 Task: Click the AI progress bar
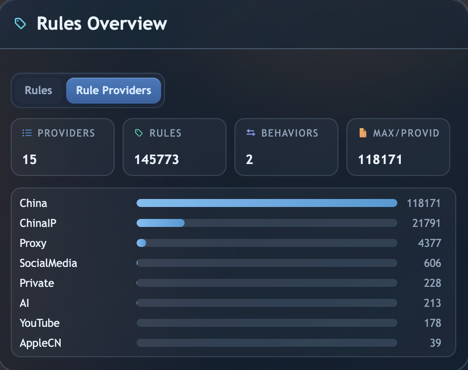coord(267,303)
